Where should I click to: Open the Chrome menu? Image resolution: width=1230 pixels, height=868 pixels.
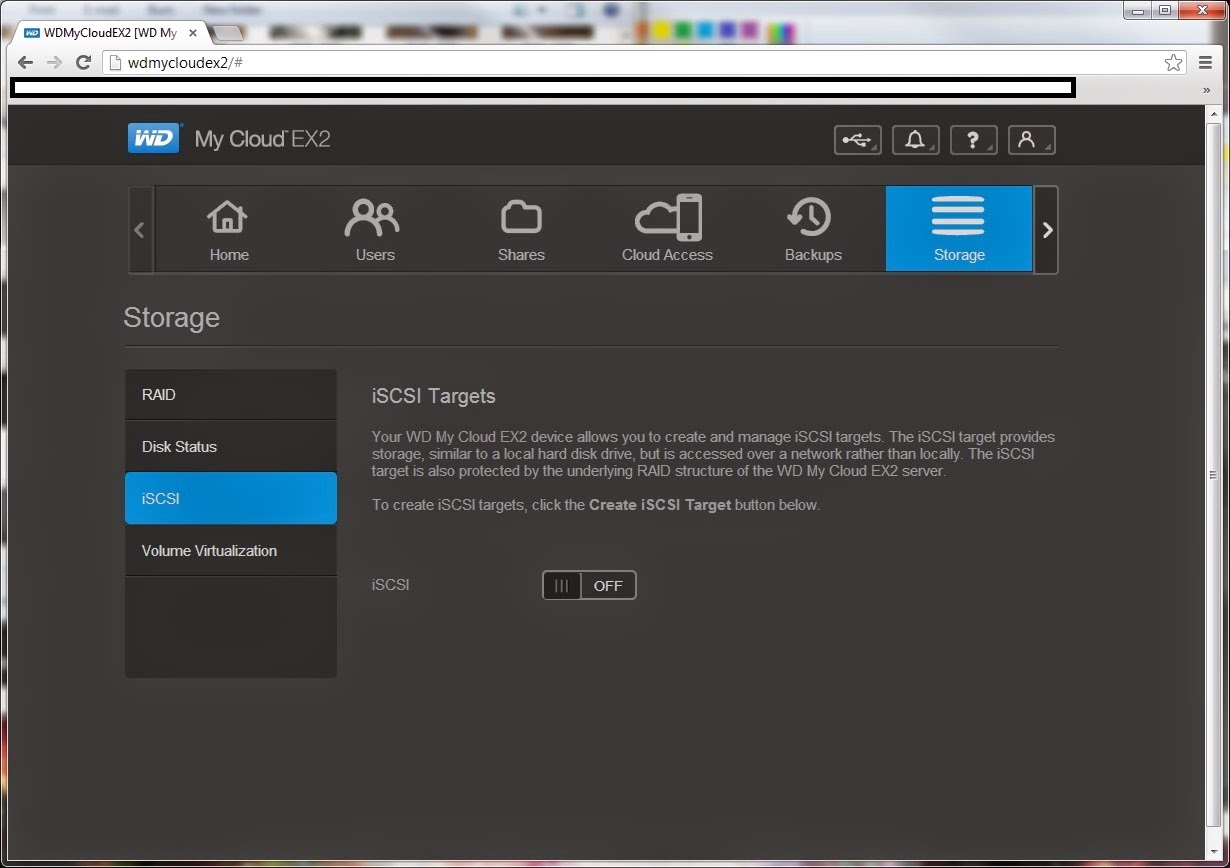[1206, 62]
